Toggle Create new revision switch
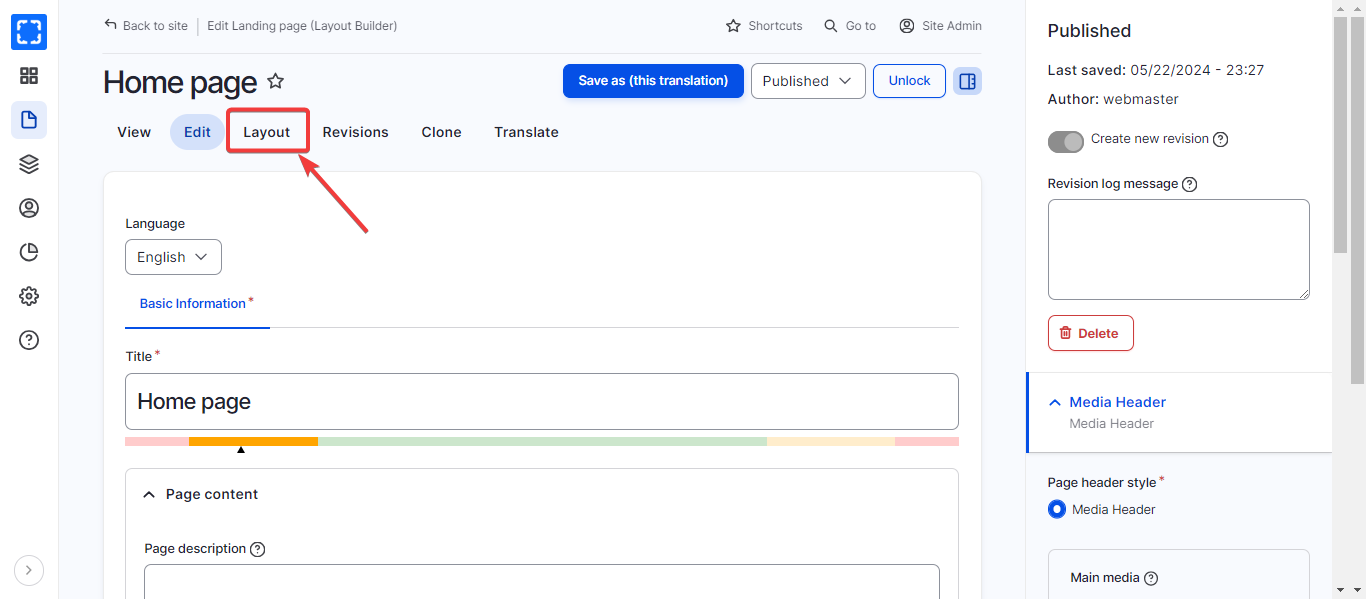Screen dimensions: 1366x599 click(1066, 141)
